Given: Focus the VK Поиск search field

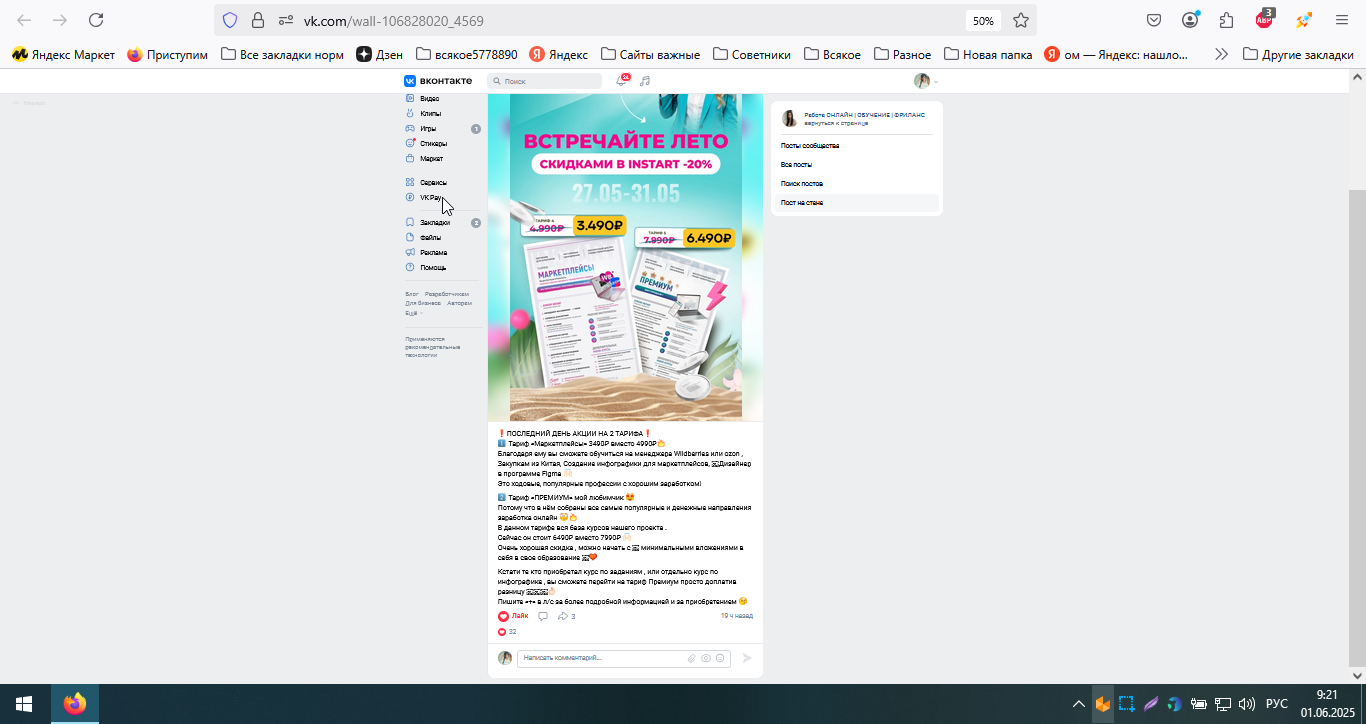Looking at the screenshot, I should click(545, 81).
